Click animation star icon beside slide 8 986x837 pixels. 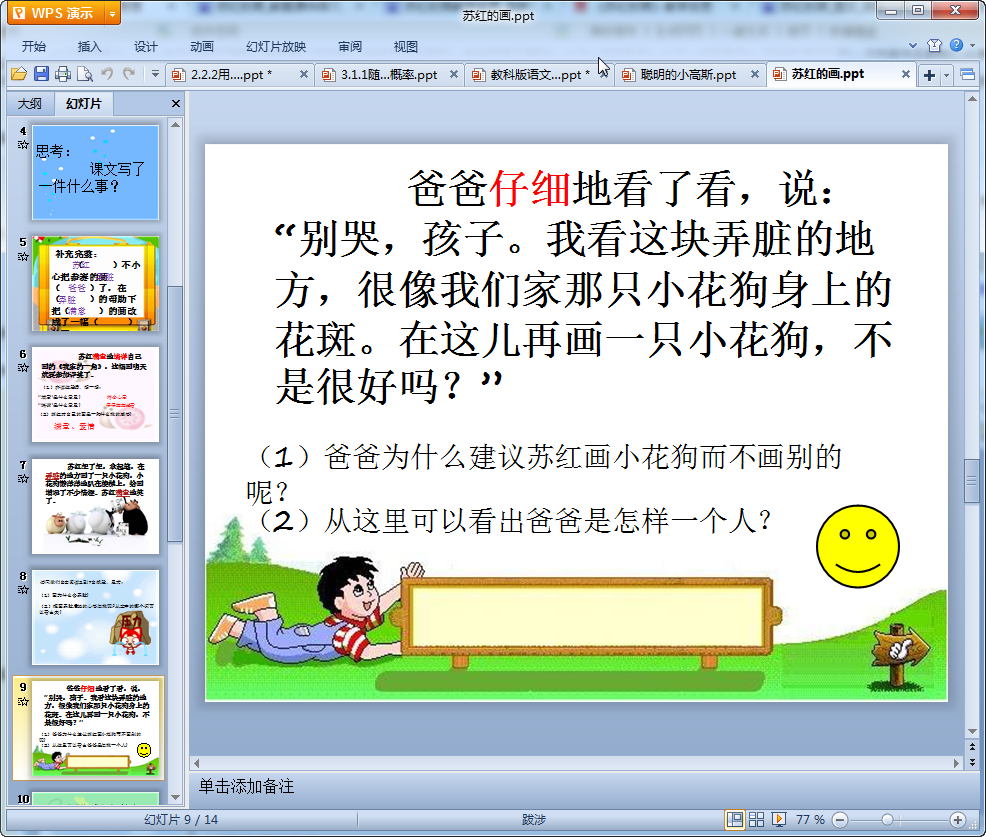(x=23, y=590)
